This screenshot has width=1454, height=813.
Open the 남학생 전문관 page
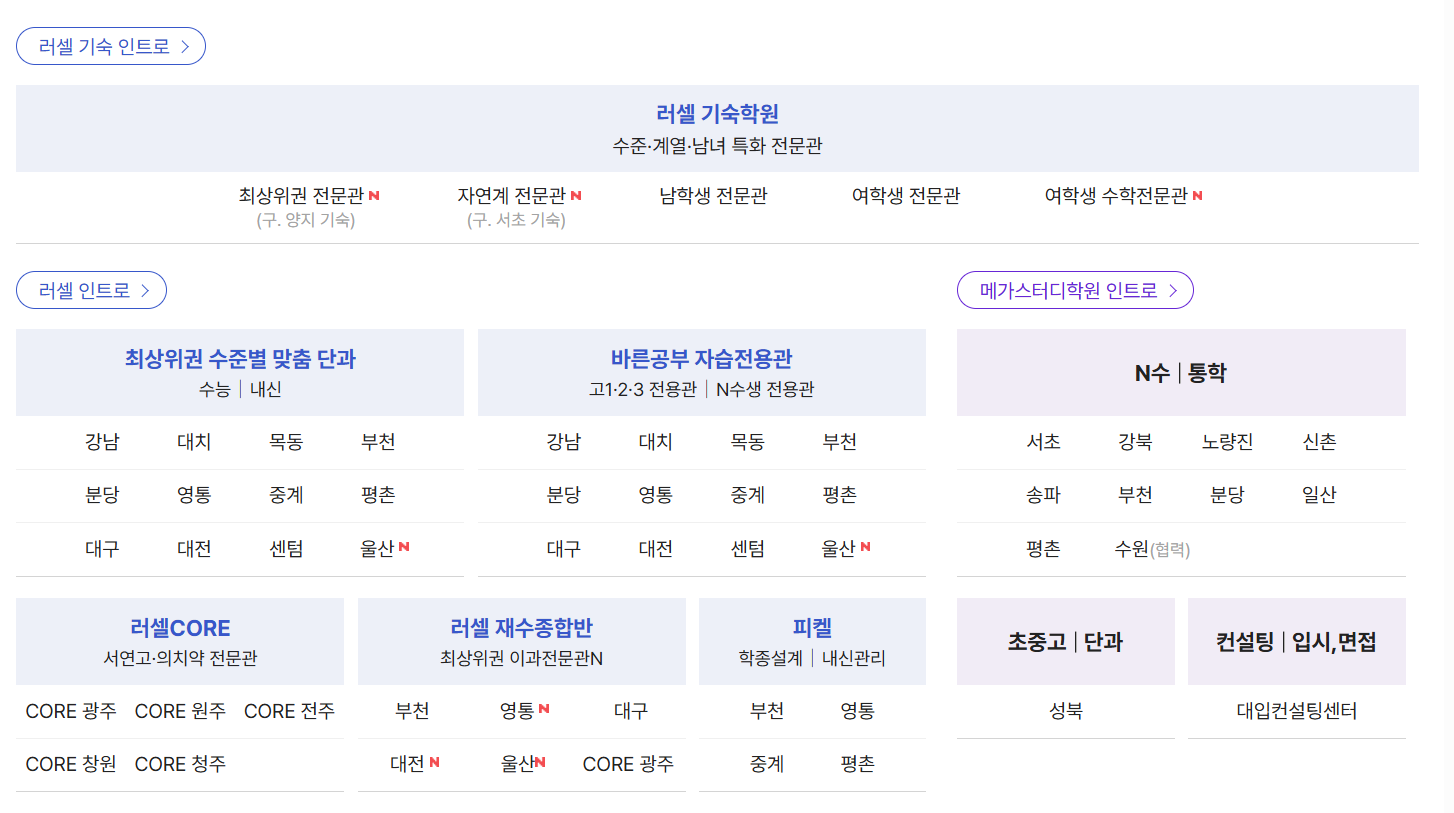712,196
